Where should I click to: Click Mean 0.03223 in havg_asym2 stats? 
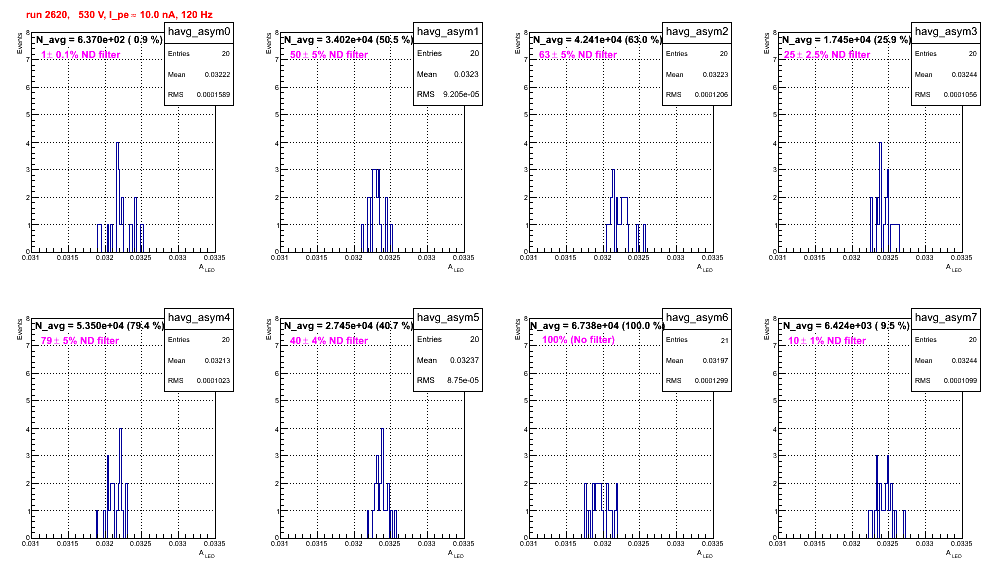pos(697,74)
